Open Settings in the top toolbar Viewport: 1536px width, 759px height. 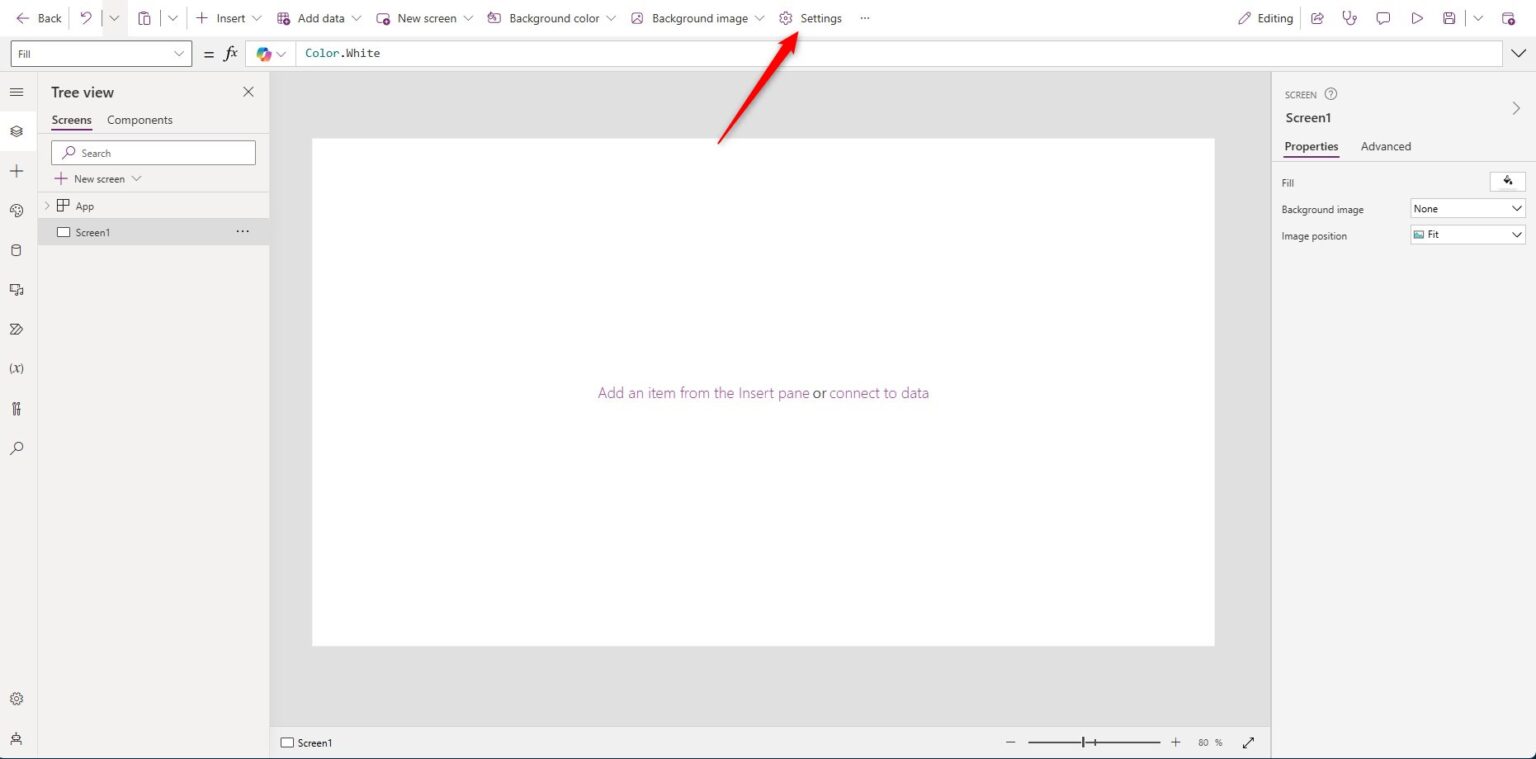(811, 18)
